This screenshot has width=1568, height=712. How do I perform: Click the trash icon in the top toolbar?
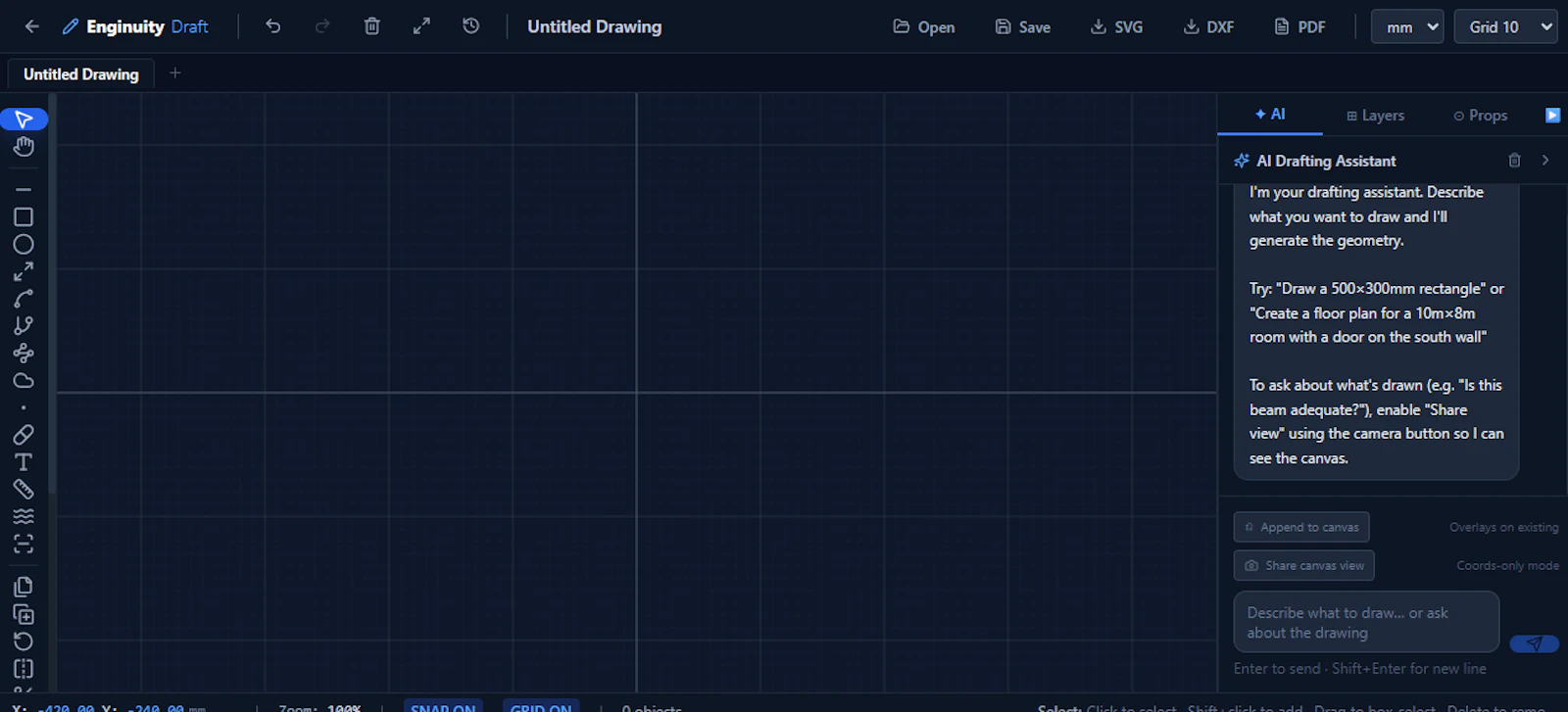click(372, 26)
